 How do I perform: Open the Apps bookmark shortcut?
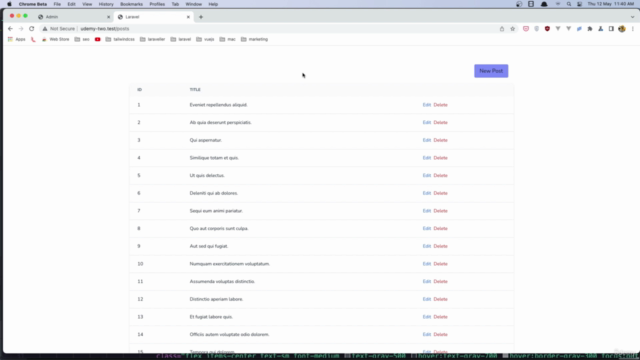tap(17, 39)
